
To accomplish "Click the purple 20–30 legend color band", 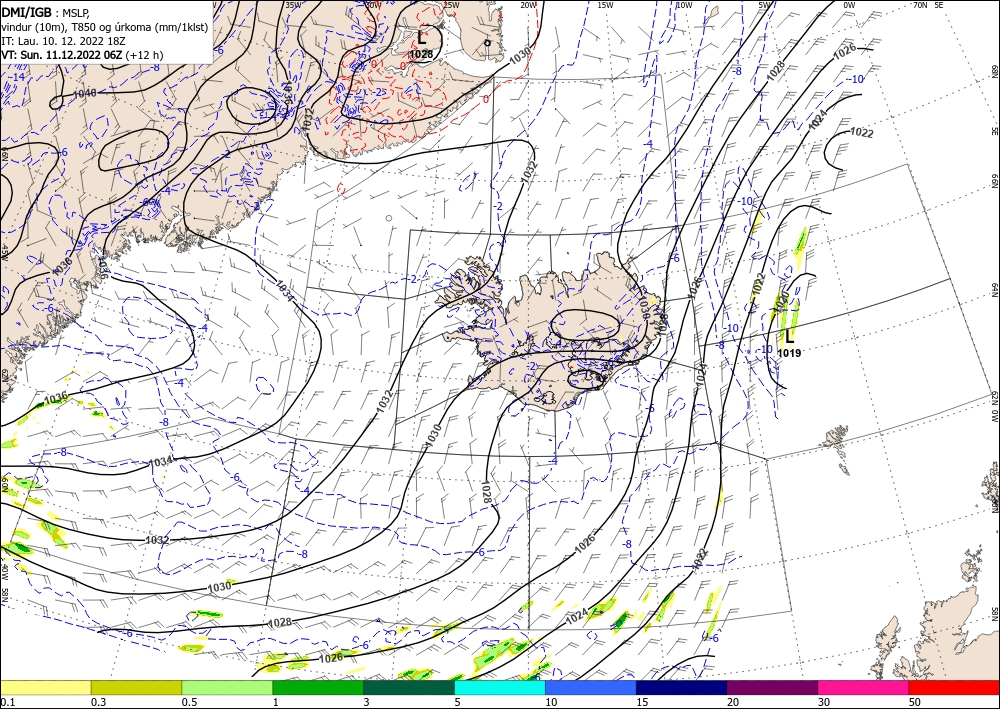I will point(772,687).
